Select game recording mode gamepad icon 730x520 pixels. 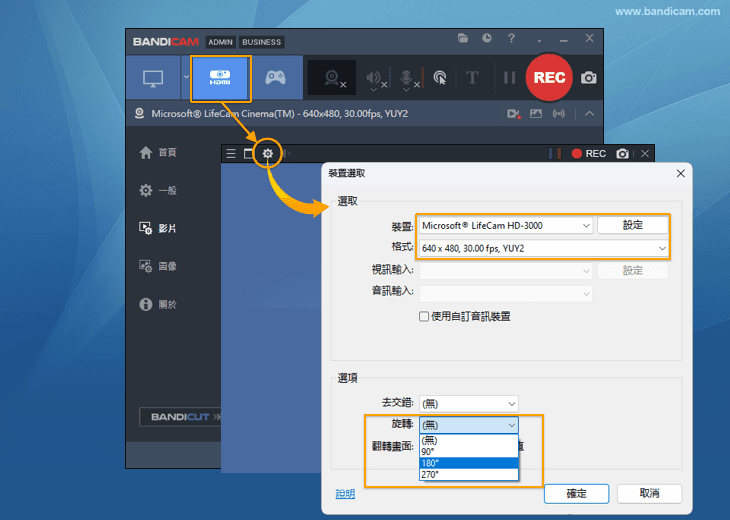pos(276,77)
